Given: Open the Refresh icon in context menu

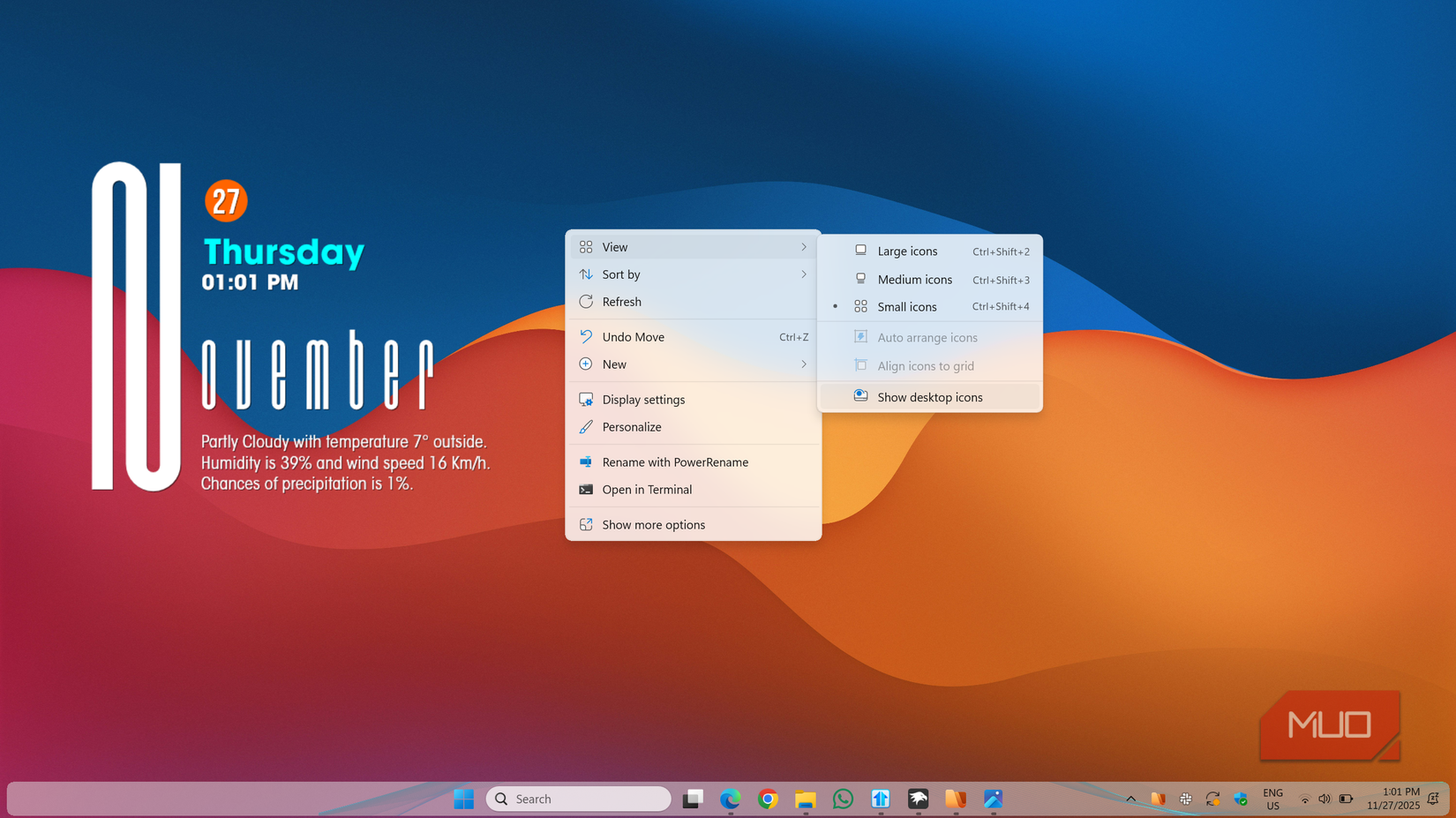Looking at the screenshot, I should pos(587,302).
